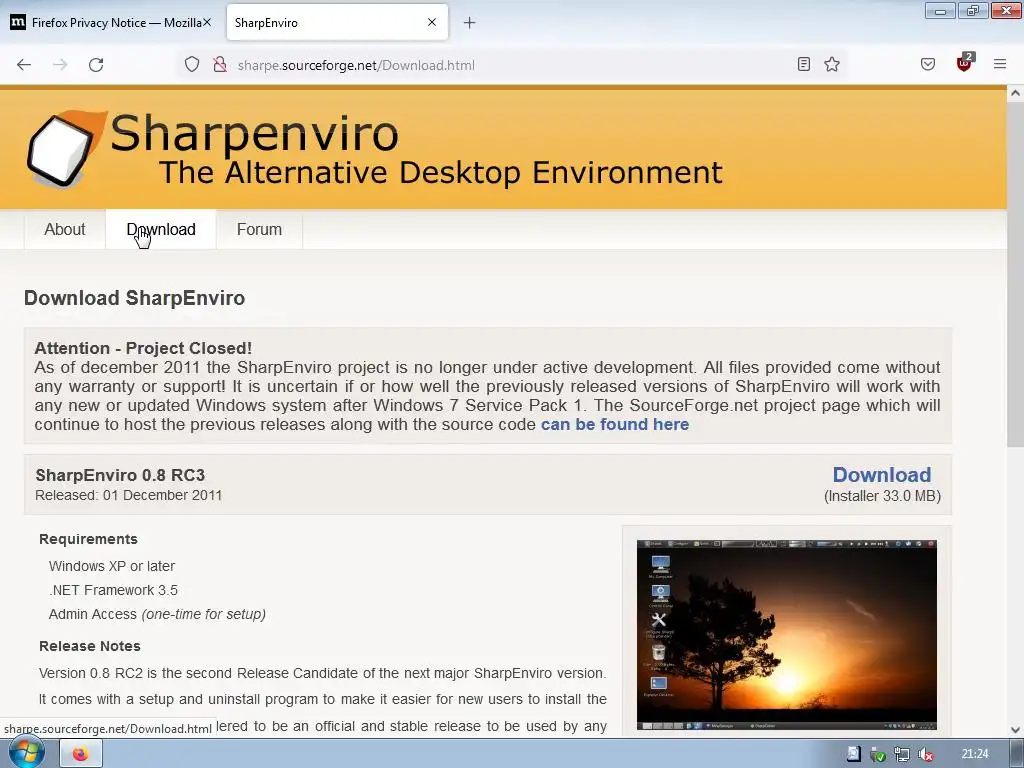The height and width of the screenshot is (768, 1024).
Task: Open the Firefox hamburger menu
Action: [x=1000, y=64]
